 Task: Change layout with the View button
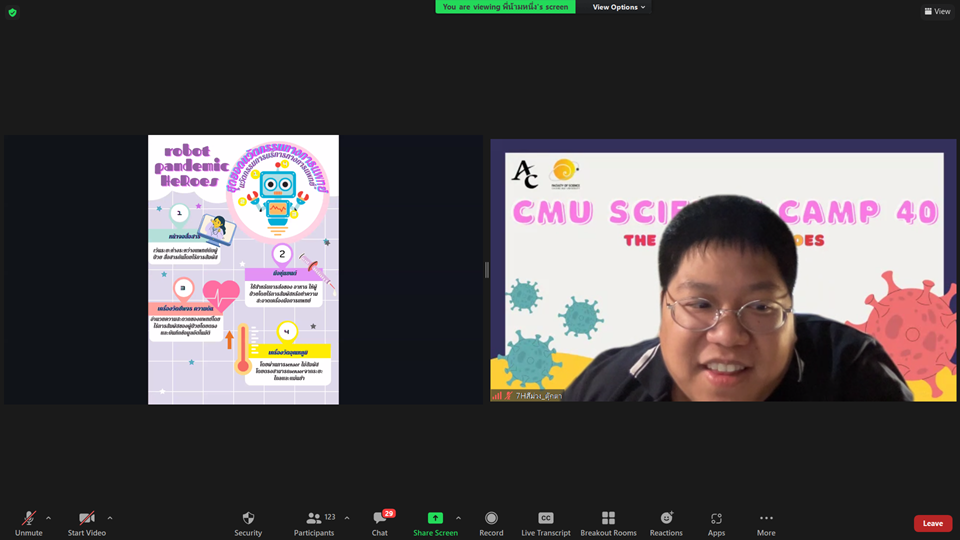(x=937, y=11)
